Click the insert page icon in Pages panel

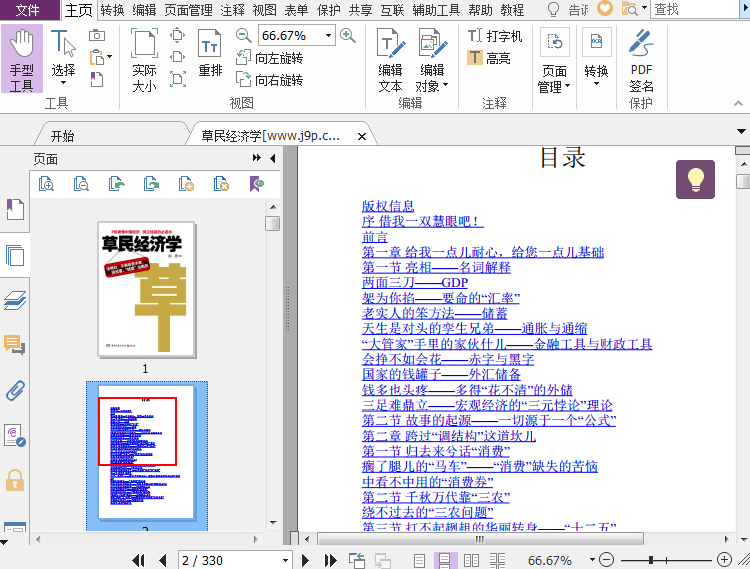click(186, 184)
